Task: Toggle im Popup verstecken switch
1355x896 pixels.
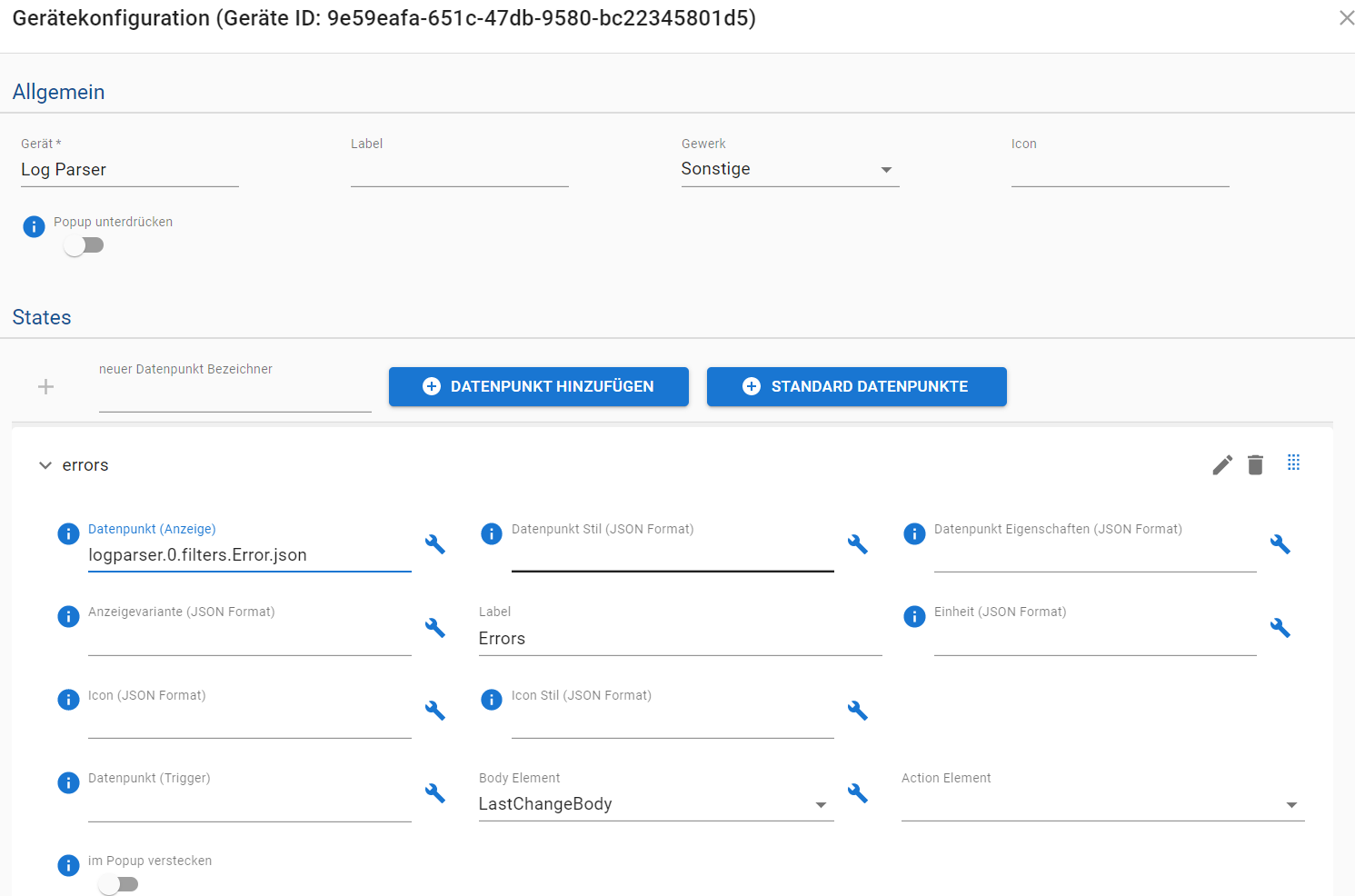Action: tap(119, 884)
